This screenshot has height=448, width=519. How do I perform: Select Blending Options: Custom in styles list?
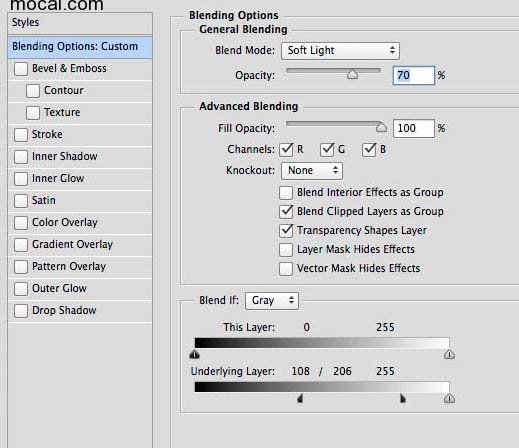coord(80,47)
